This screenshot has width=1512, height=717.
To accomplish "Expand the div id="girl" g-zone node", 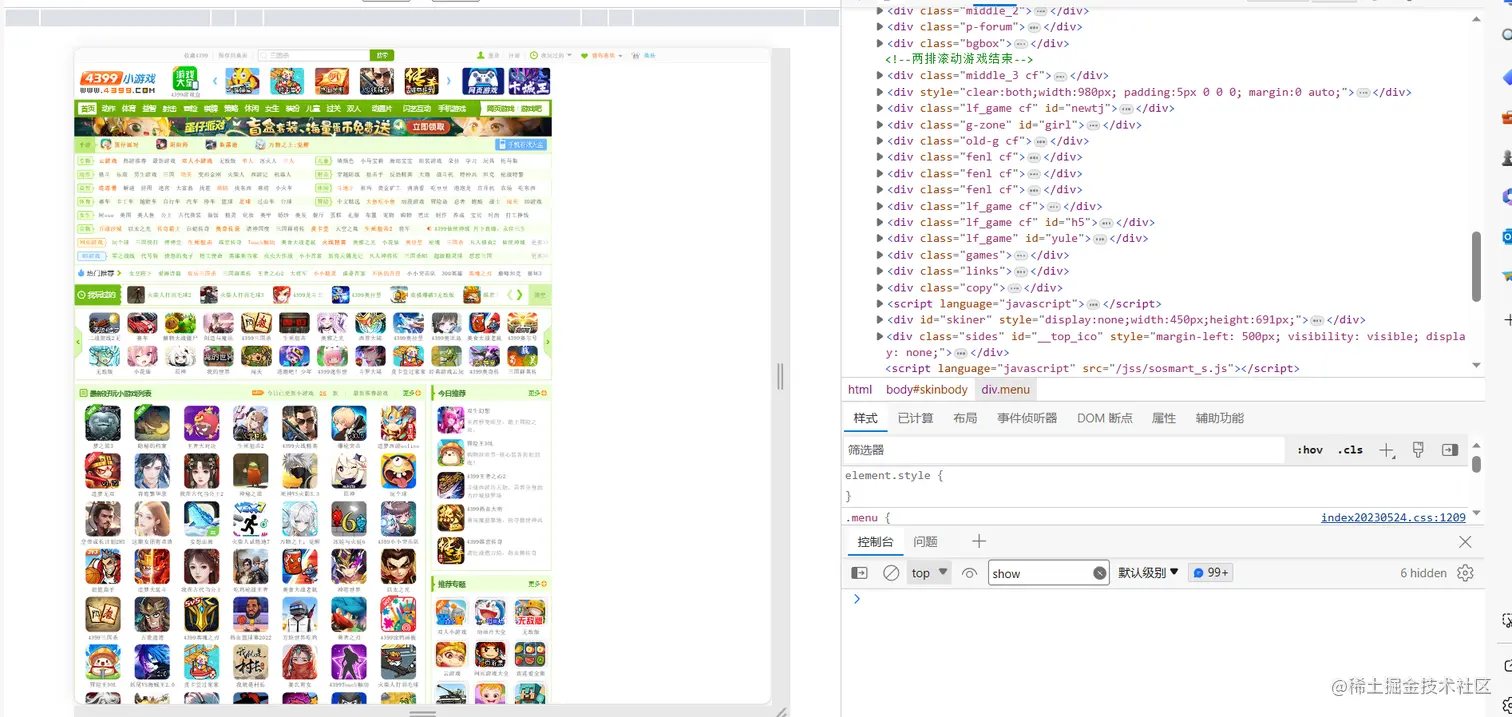I will point(880,125).
